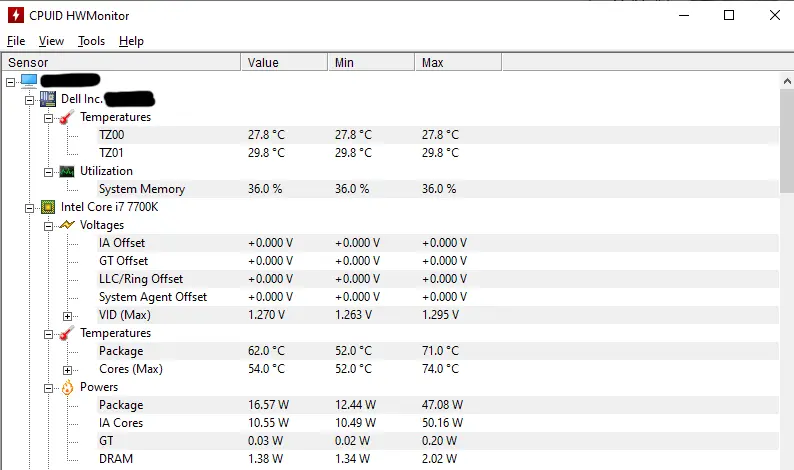Select the Package row under Powers

click(x=438, y=405)
